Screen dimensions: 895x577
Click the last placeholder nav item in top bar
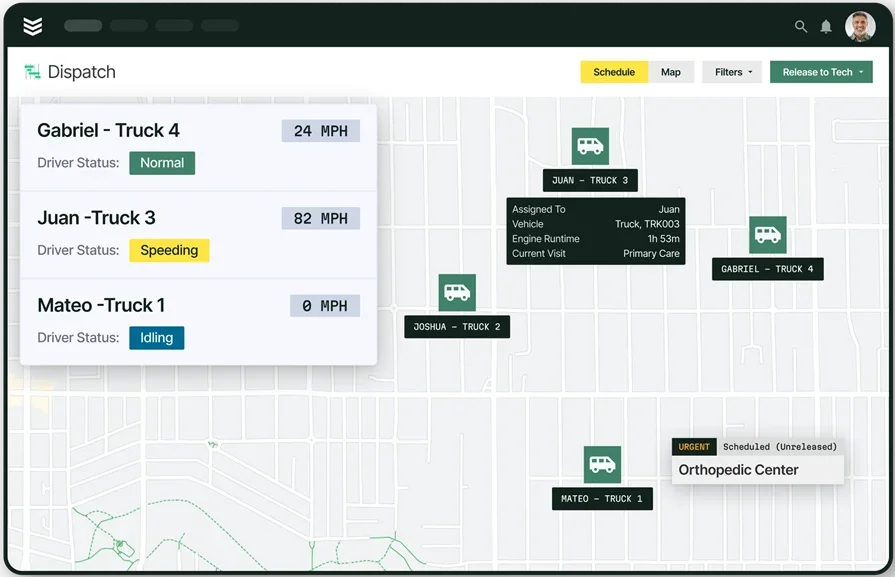219,26
